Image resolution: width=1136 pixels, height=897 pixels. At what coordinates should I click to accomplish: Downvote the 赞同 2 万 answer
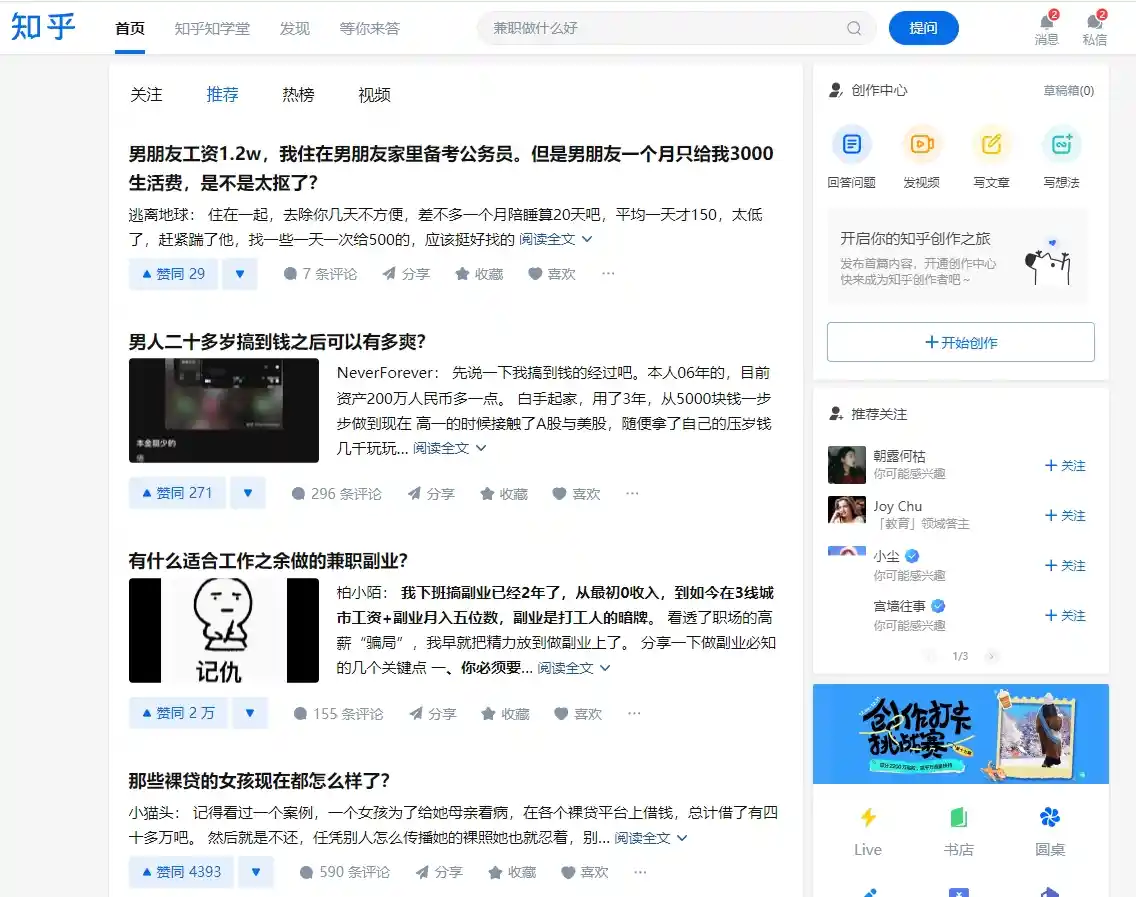click(x=250, y=714)
